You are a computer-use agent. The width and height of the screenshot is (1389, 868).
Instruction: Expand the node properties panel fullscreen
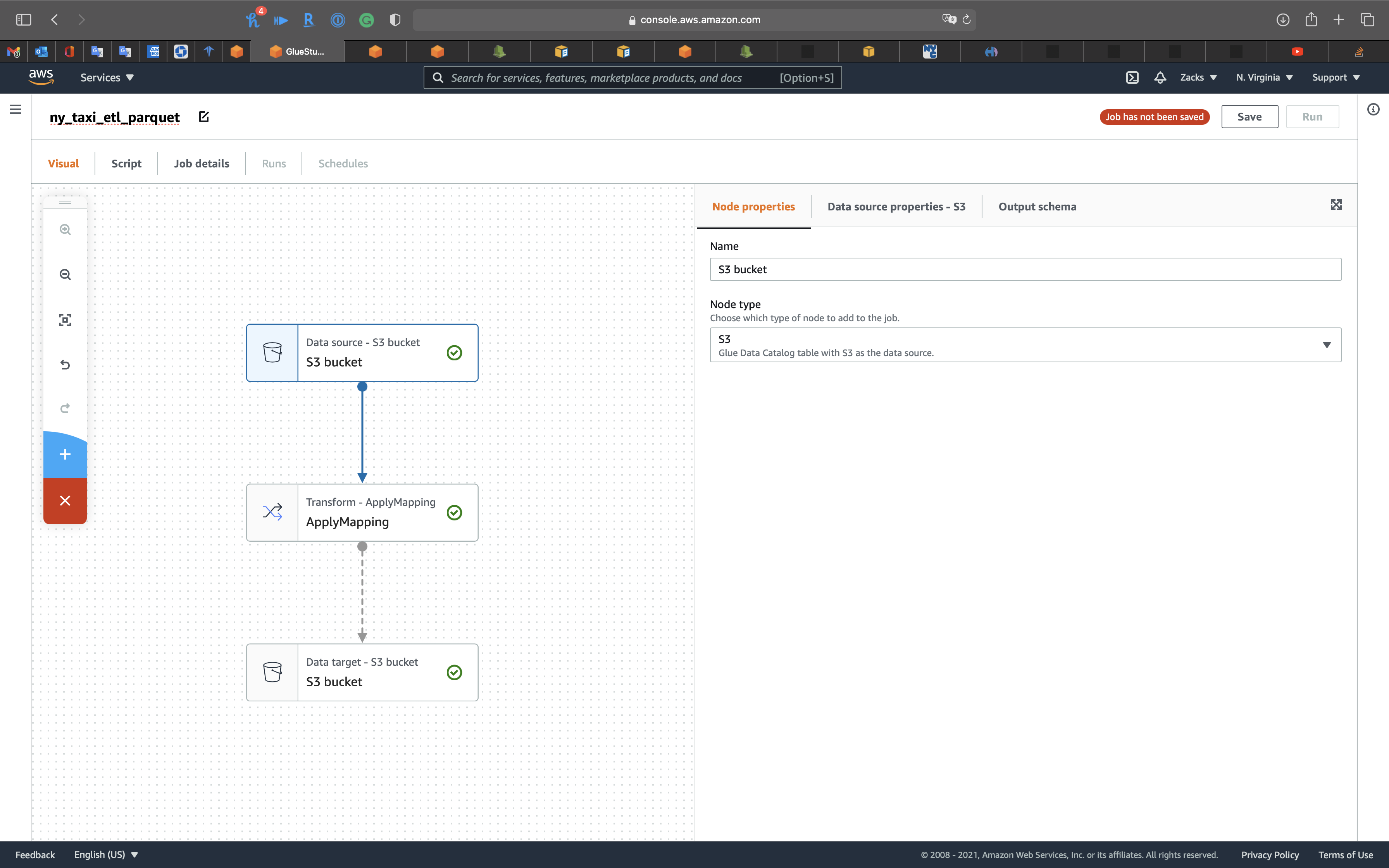1336,205
